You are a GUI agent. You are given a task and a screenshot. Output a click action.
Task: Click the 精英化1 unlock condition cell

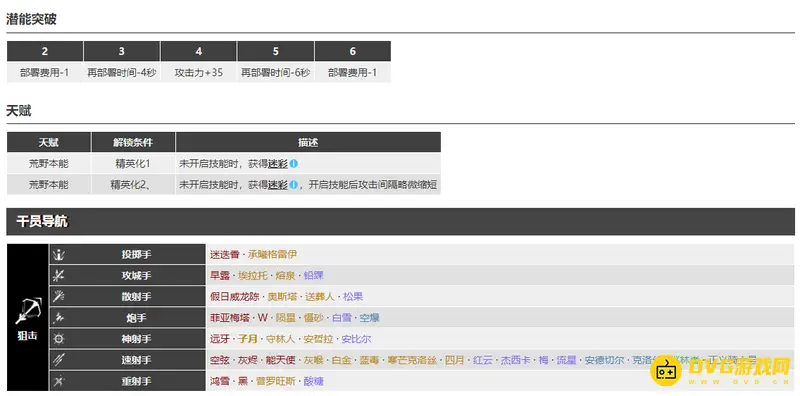click(x=133, y=164)
